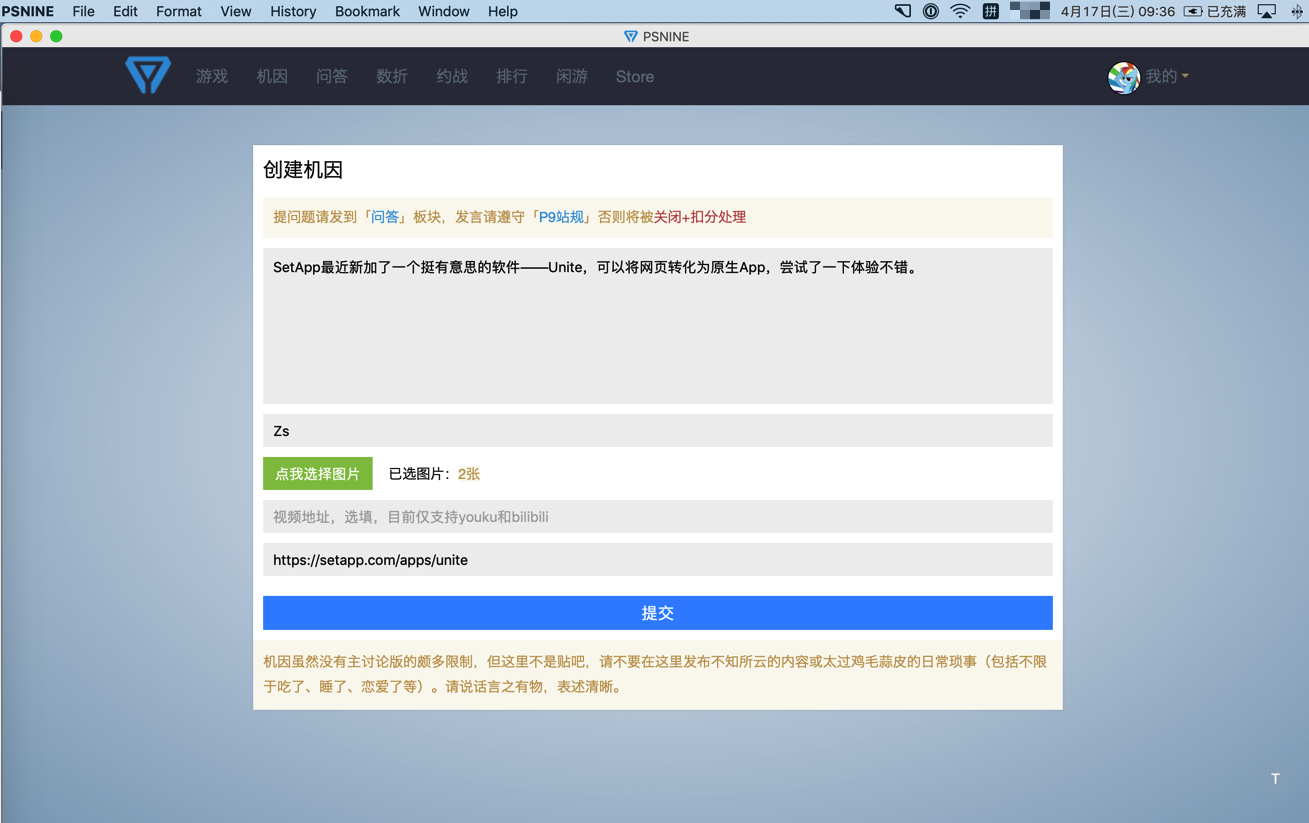Screen dimensions: 1309x823
Task: Open the 约战 page
Action: click(452, 76)
